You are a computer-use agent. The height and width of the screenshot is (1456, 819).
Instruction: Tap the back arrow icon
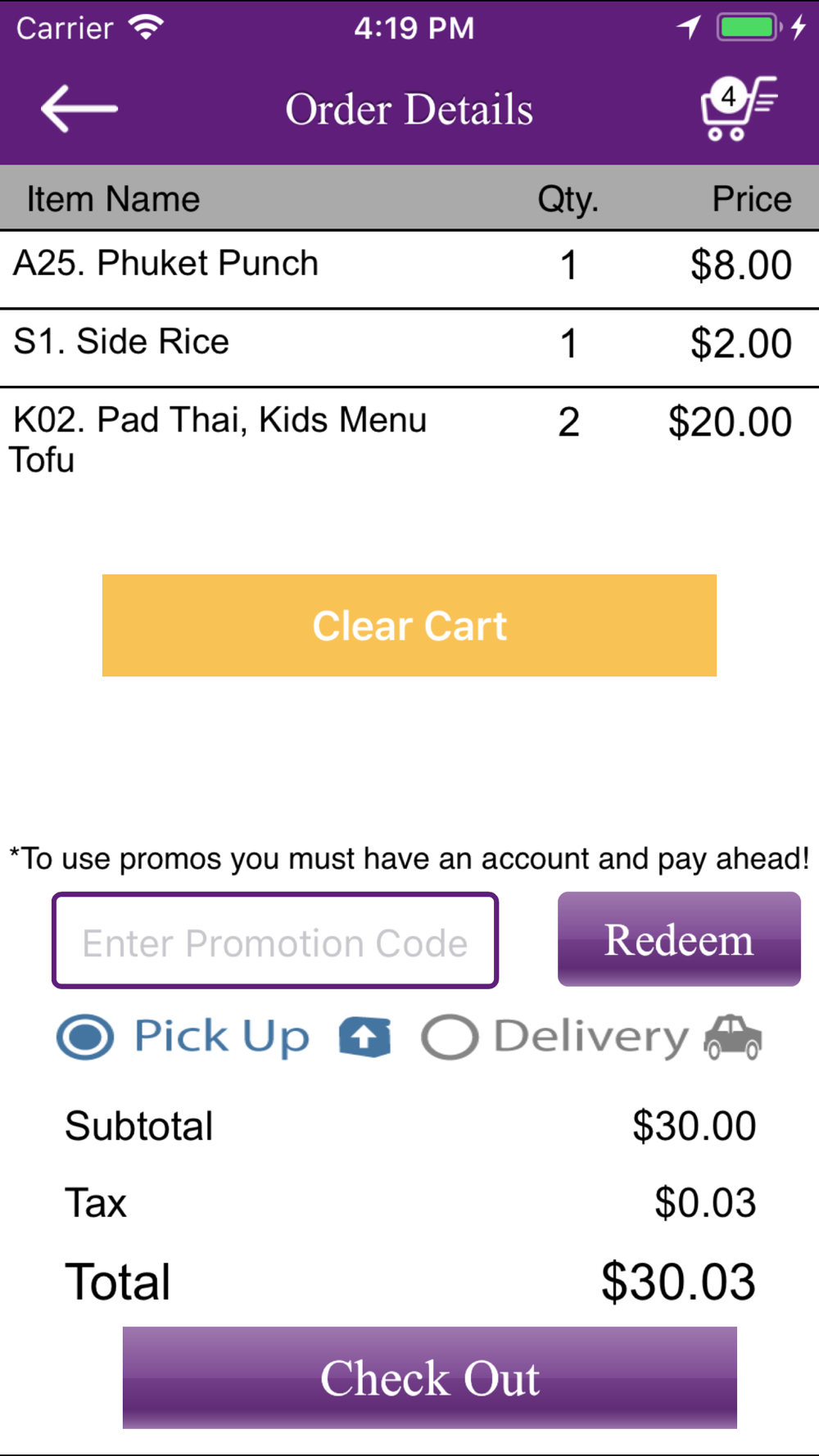pos(79,109)
